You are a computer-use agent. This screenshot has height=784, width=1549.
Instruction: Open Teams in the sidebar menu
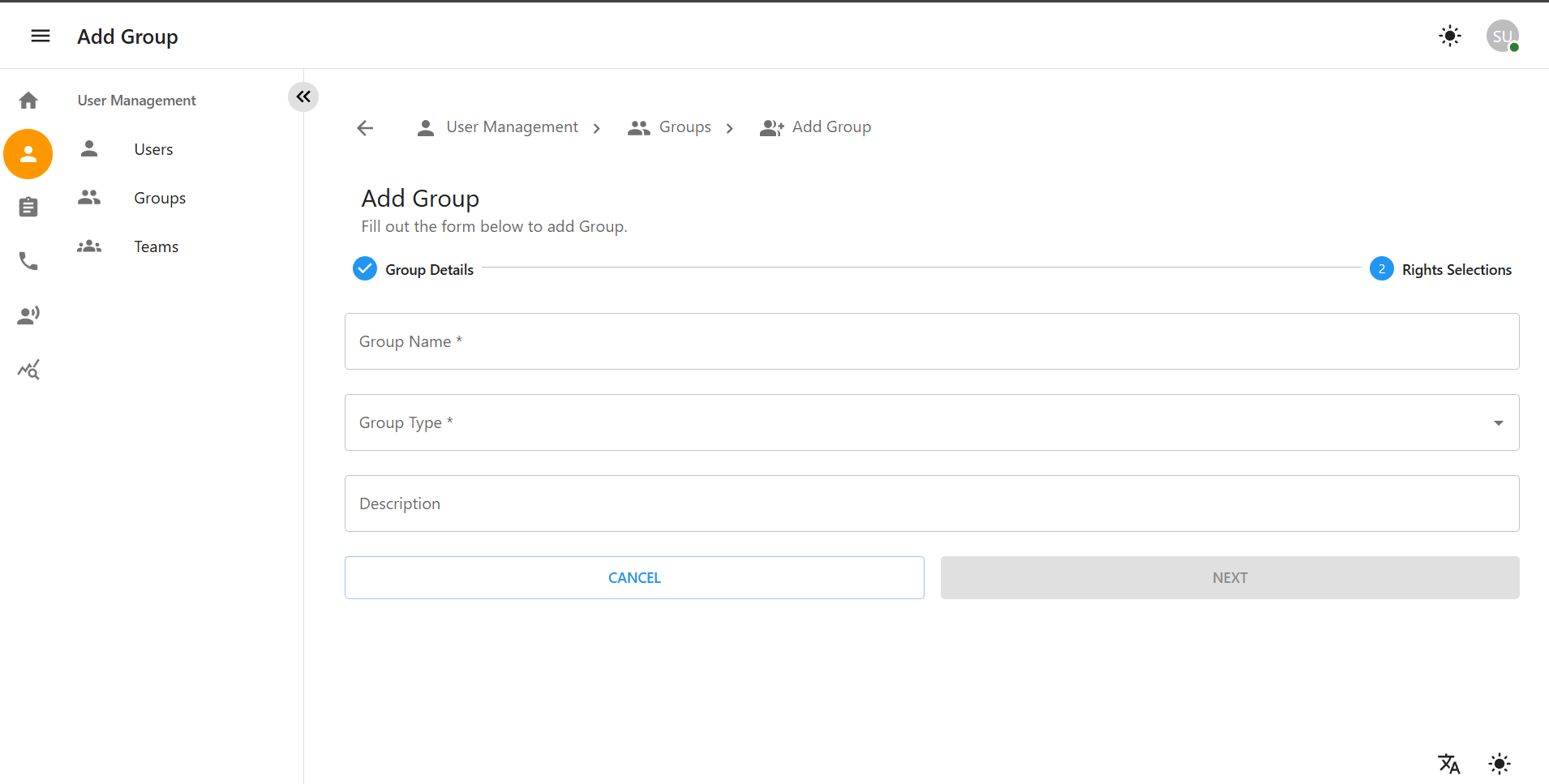[156, 247]
